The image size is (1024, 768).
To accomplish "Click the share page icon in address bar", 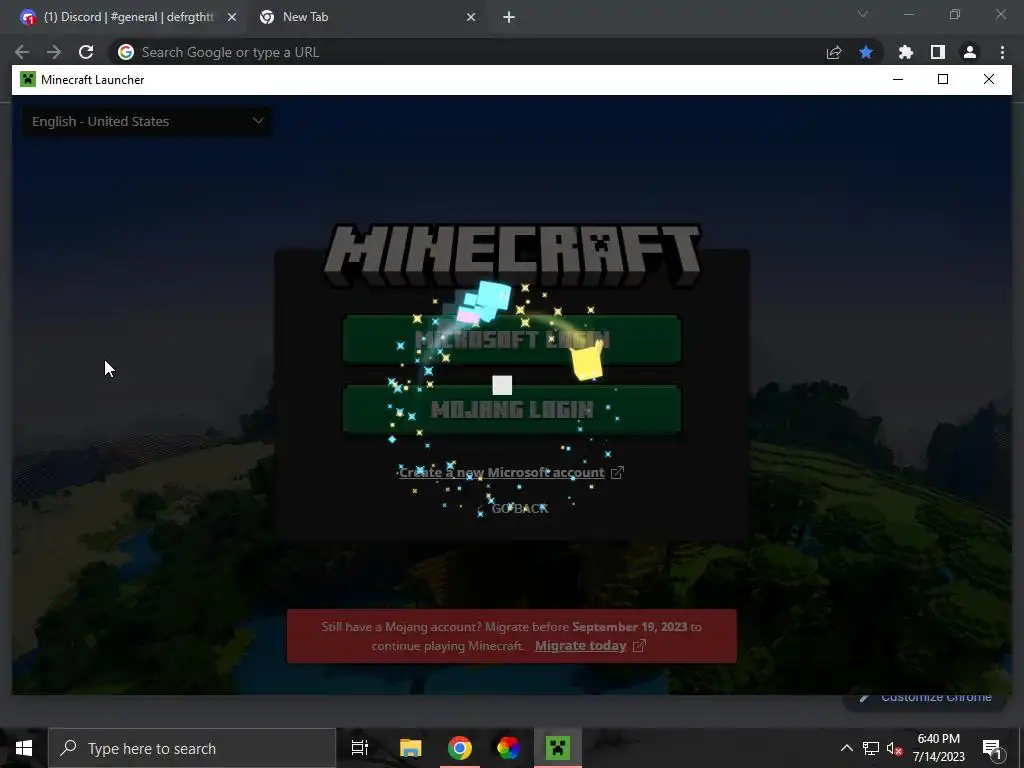I will click(834, 53).
